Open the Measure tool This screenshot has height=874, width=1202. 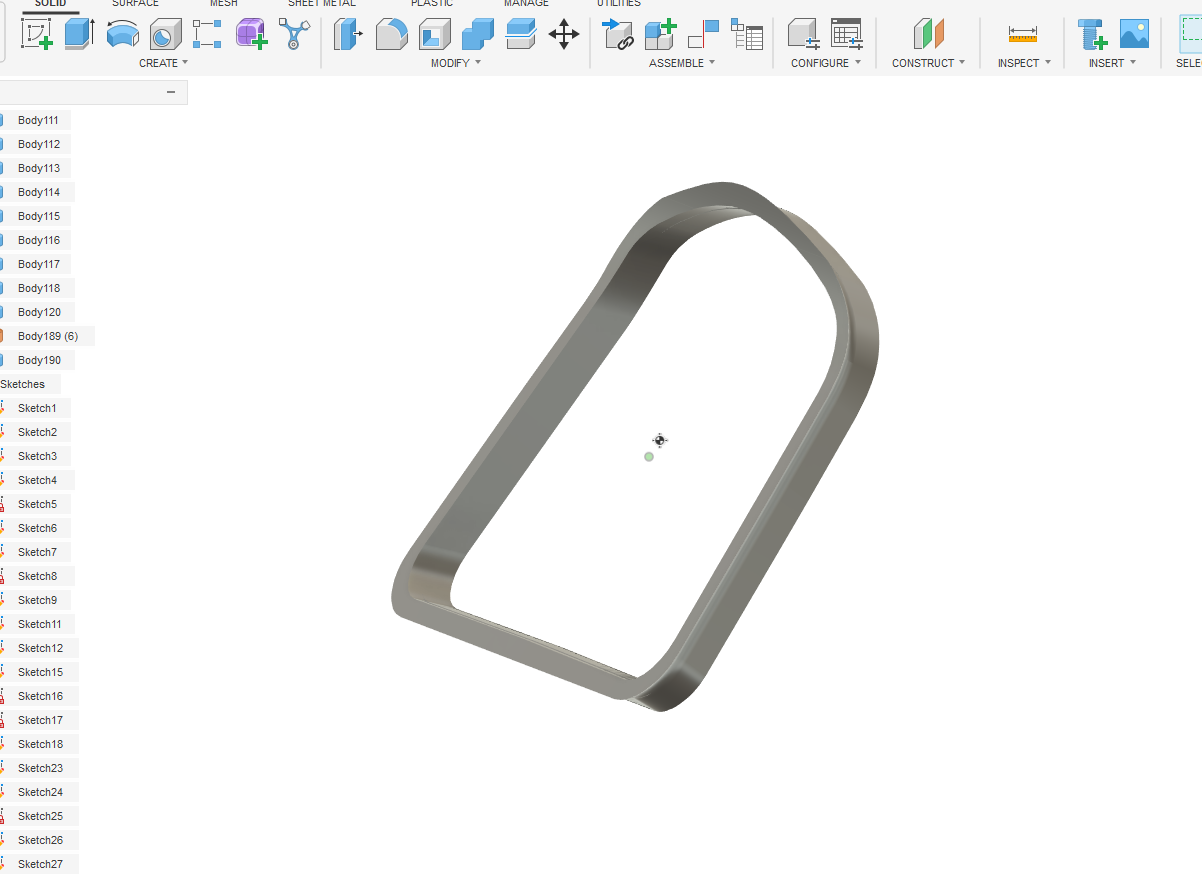point(1023,36)
